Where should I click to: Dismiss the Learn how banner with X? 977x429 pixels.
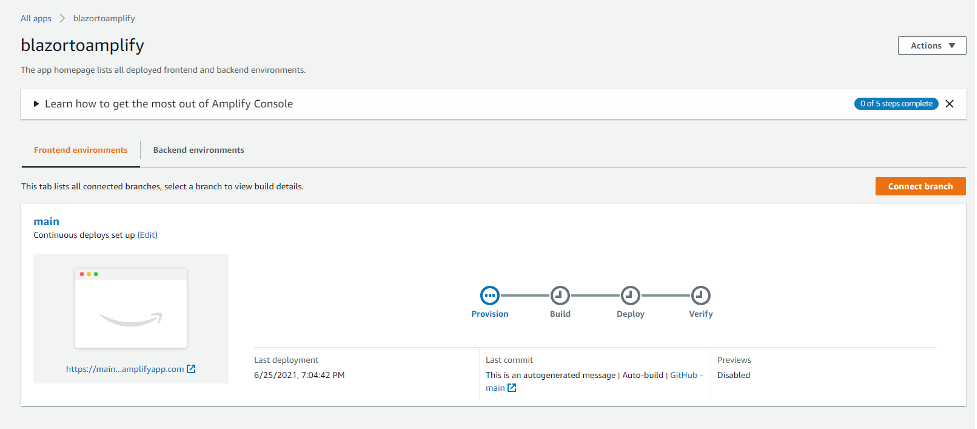(949, 103)
